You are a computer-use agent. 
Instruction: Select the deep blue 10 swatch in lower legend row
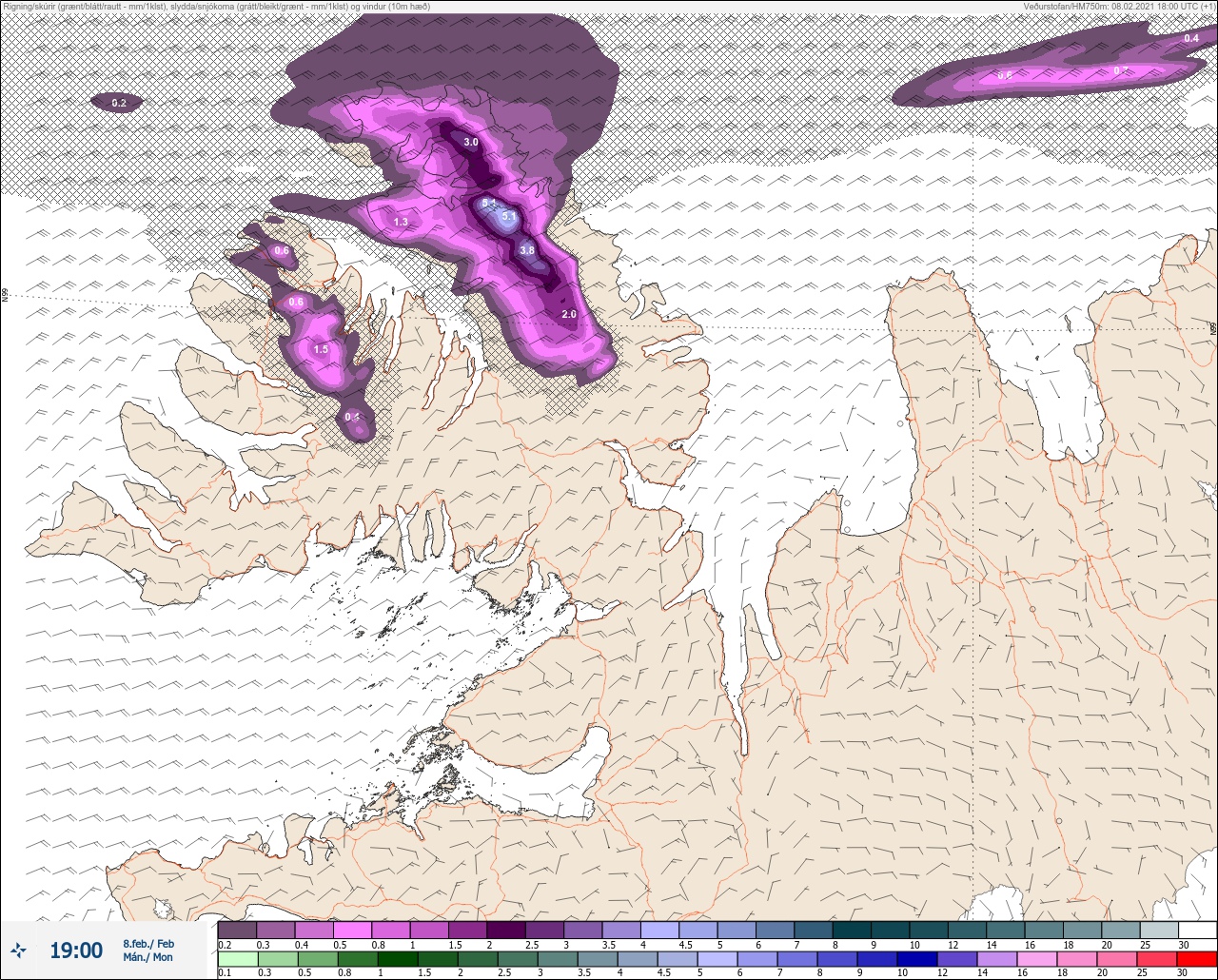tap(917, 959)
